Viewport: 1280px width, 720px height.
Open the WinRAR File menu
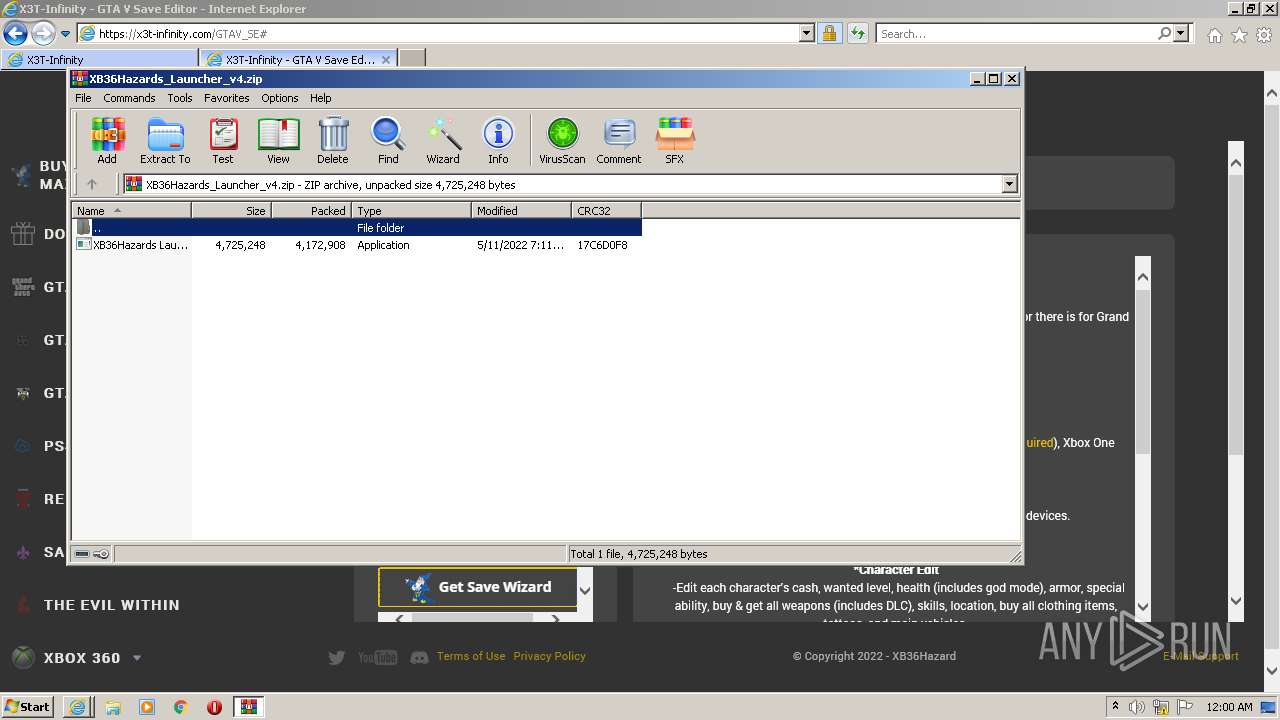tap(83, 98)
